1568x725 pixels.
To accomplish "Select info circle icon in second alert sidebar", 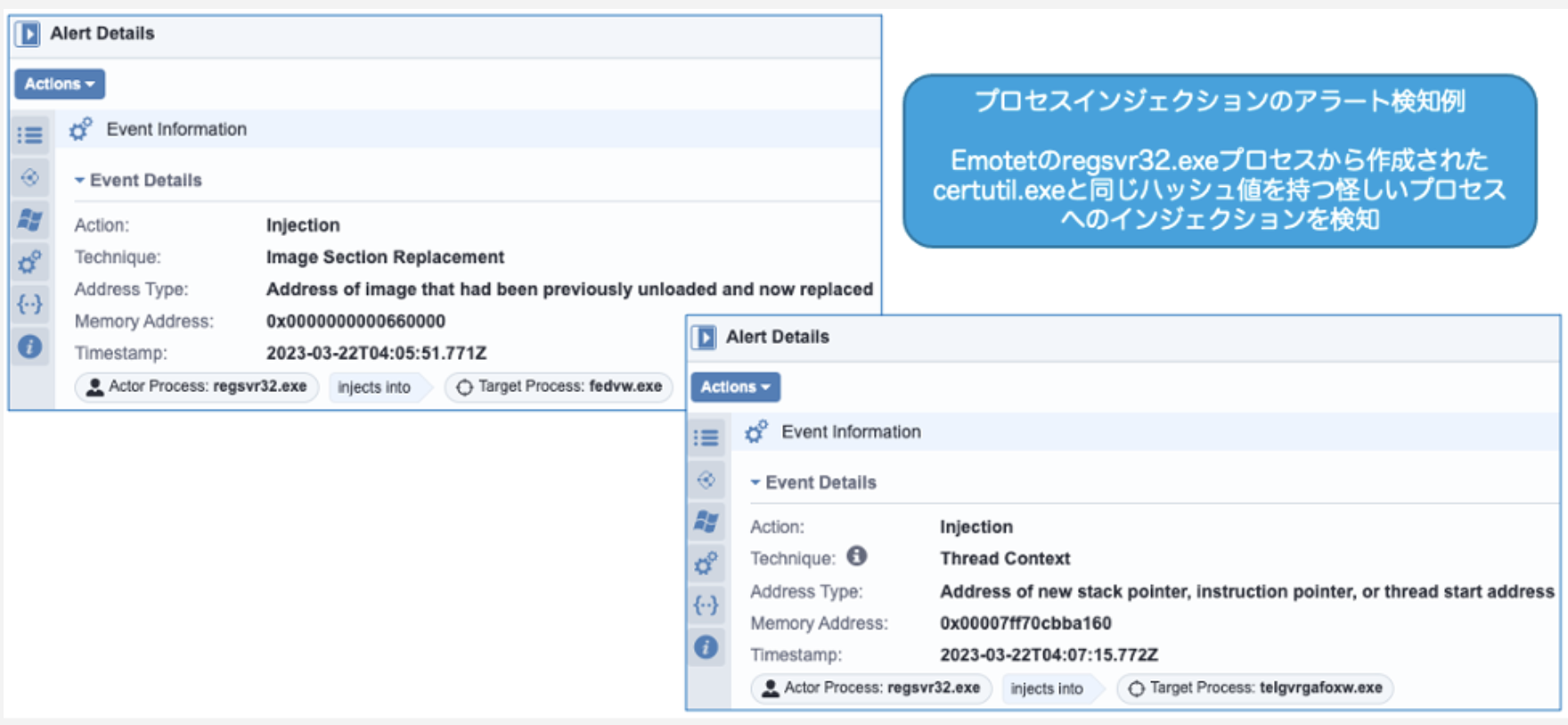I will click(x=706, y=648).
